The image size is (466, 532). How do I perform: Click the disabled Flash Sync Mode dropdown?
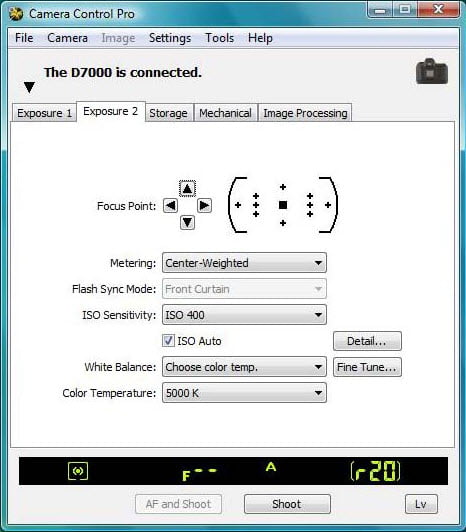pyautogui.click(x=244, y=289)
